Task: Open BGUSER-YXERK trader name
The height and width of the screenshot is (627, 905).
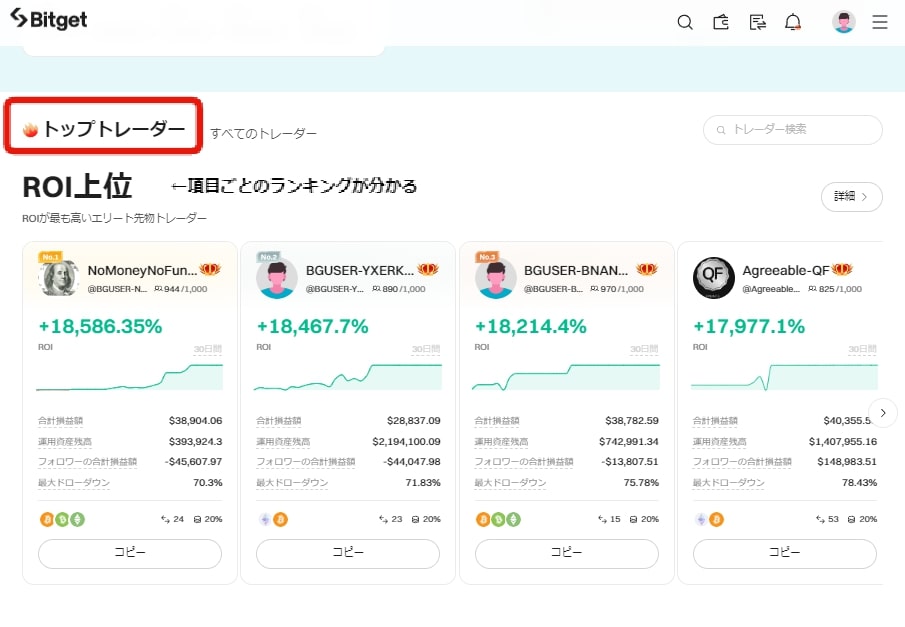Action: tap(360, 270)
